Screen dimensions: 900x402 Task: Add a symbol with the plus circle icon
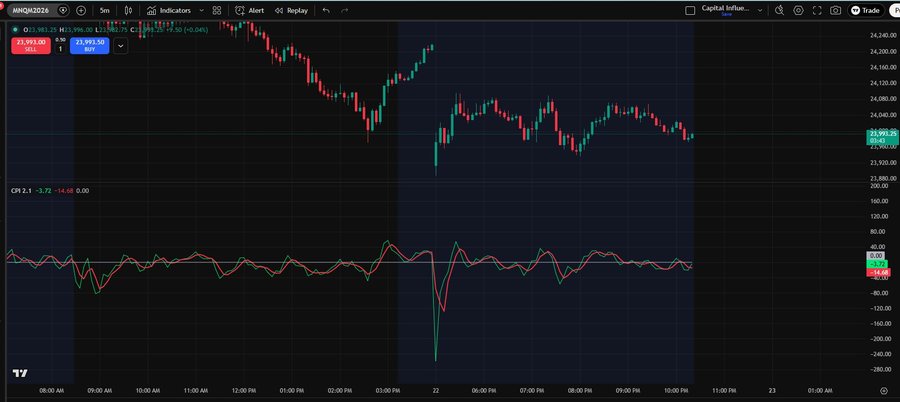[81, 10]
